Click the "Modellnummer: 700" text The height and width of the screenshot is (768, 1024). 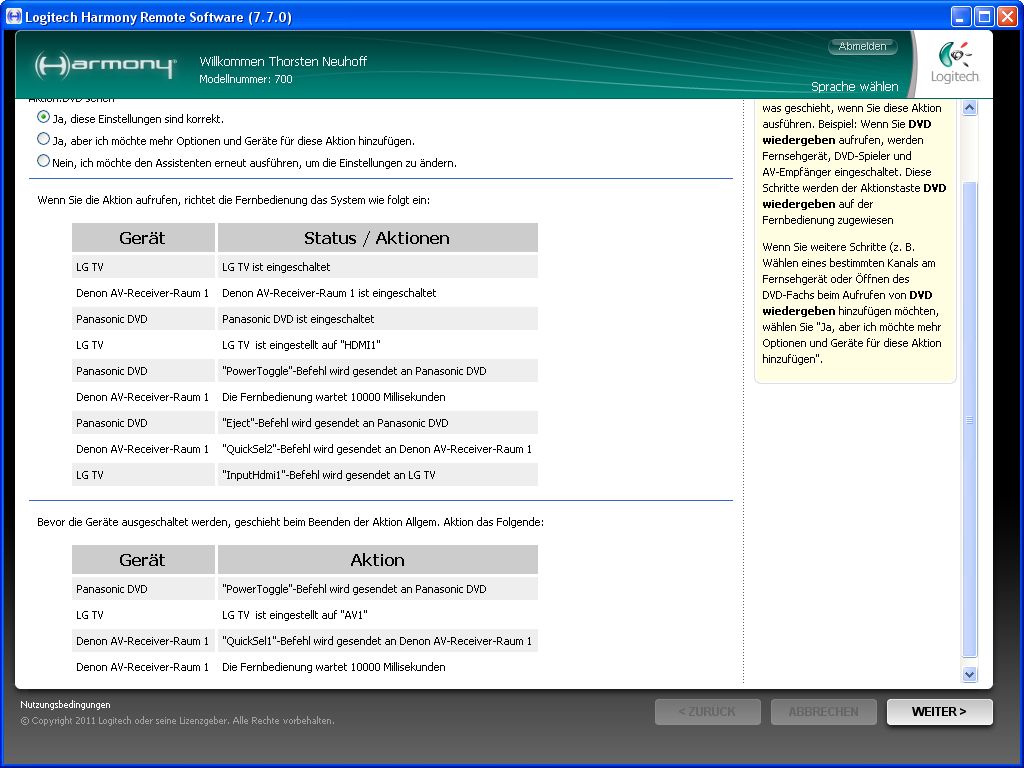point(246,79)
